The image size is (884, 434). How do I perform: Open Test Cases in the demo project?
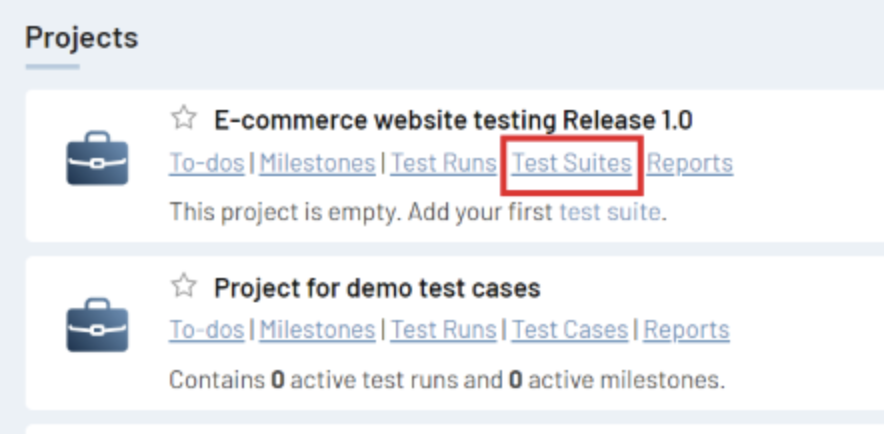[570, 329]
